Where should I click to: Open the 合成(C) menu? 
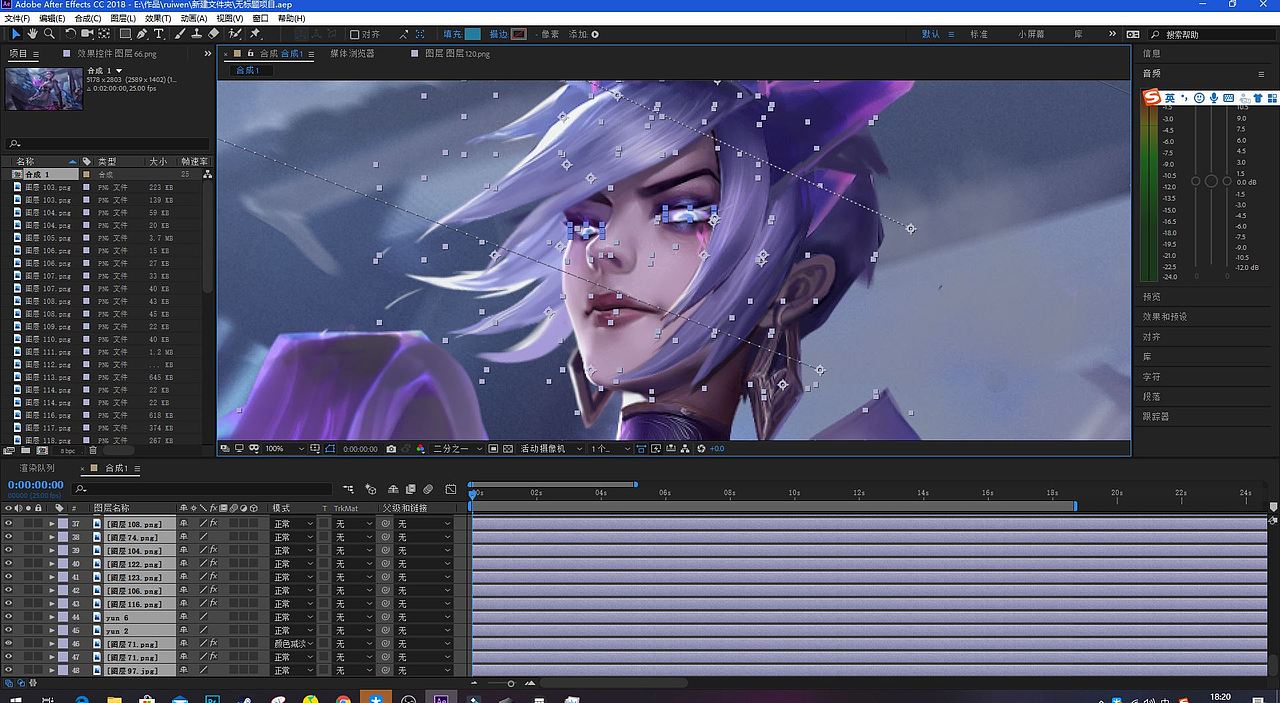tap(88, 18)
